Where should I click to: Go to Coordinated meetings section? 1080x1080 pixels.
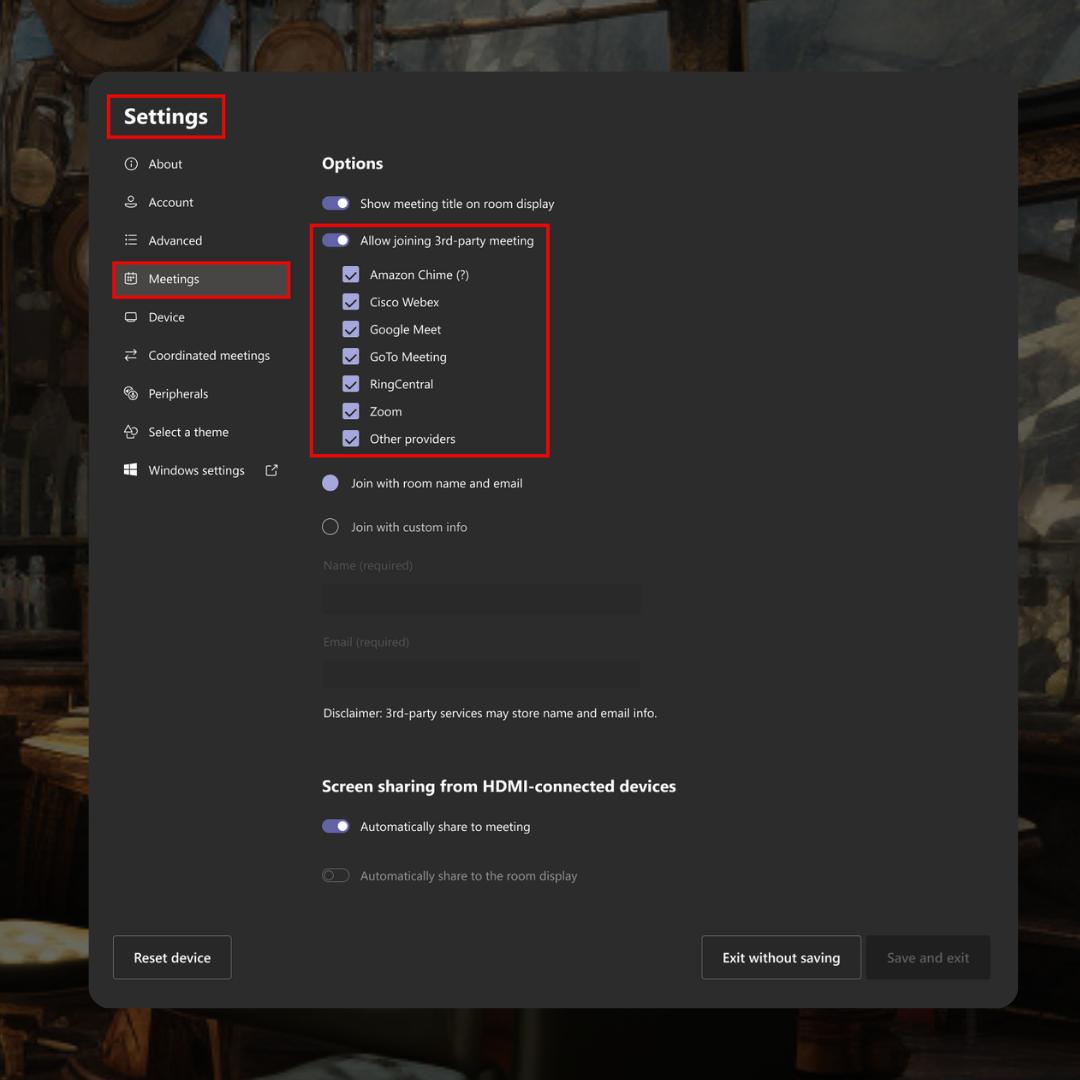pyautogui.click(x=209, y=355)
